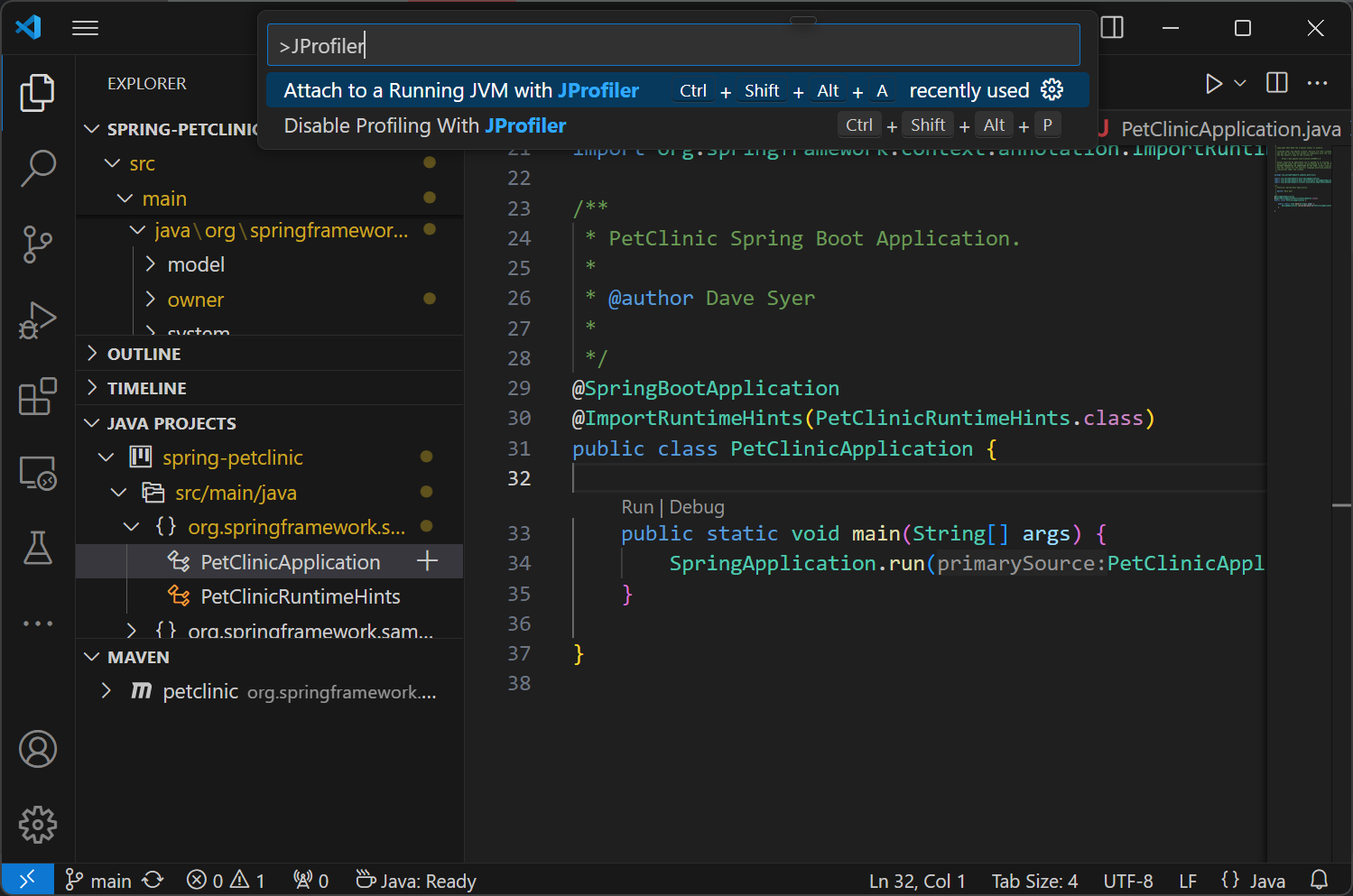This screenshot has width=1353, height=896.
Task: Collapse the main folder
Action: point(125,198)
